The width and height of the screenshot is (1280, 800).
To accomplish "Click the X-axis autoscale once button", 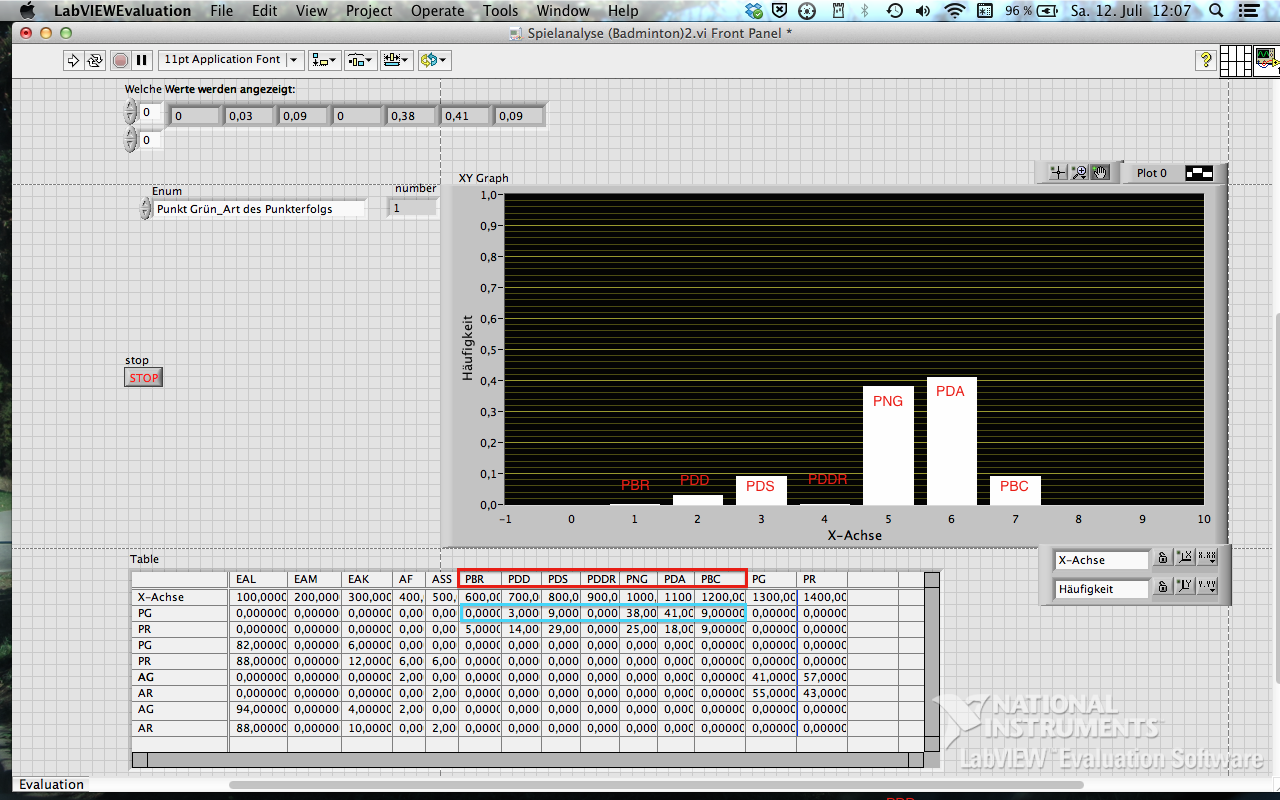I will click(x=1184, y=559).
